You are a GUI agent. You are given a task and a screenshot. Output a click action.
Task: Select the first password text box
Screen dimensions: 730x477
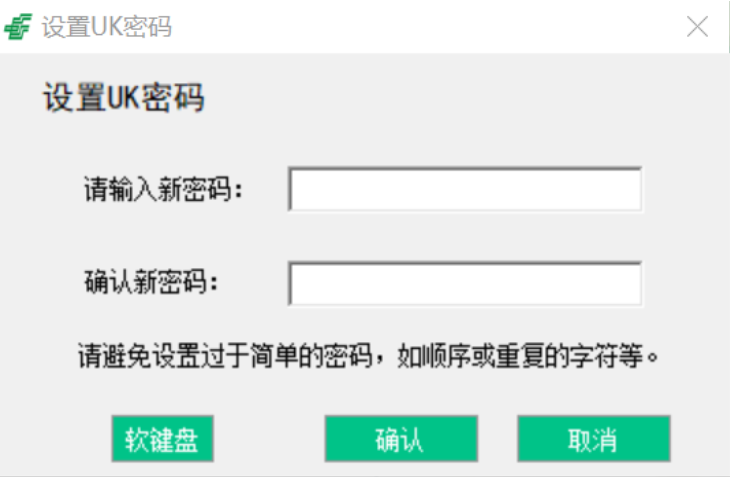(465, 189)
